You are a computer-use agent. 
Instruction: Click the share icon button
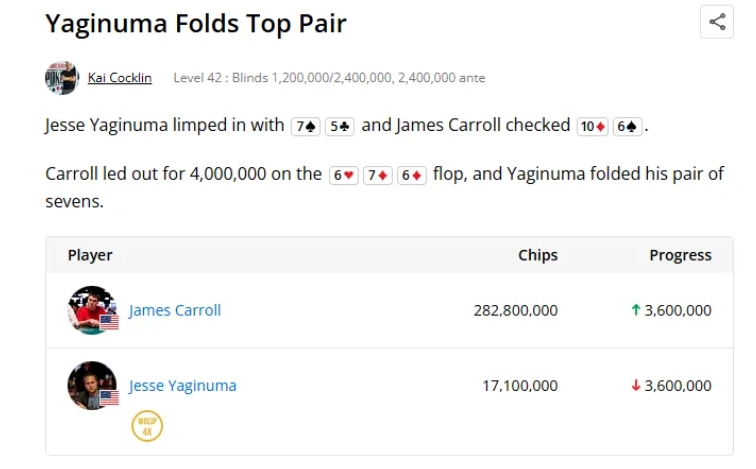coord(716,22)
